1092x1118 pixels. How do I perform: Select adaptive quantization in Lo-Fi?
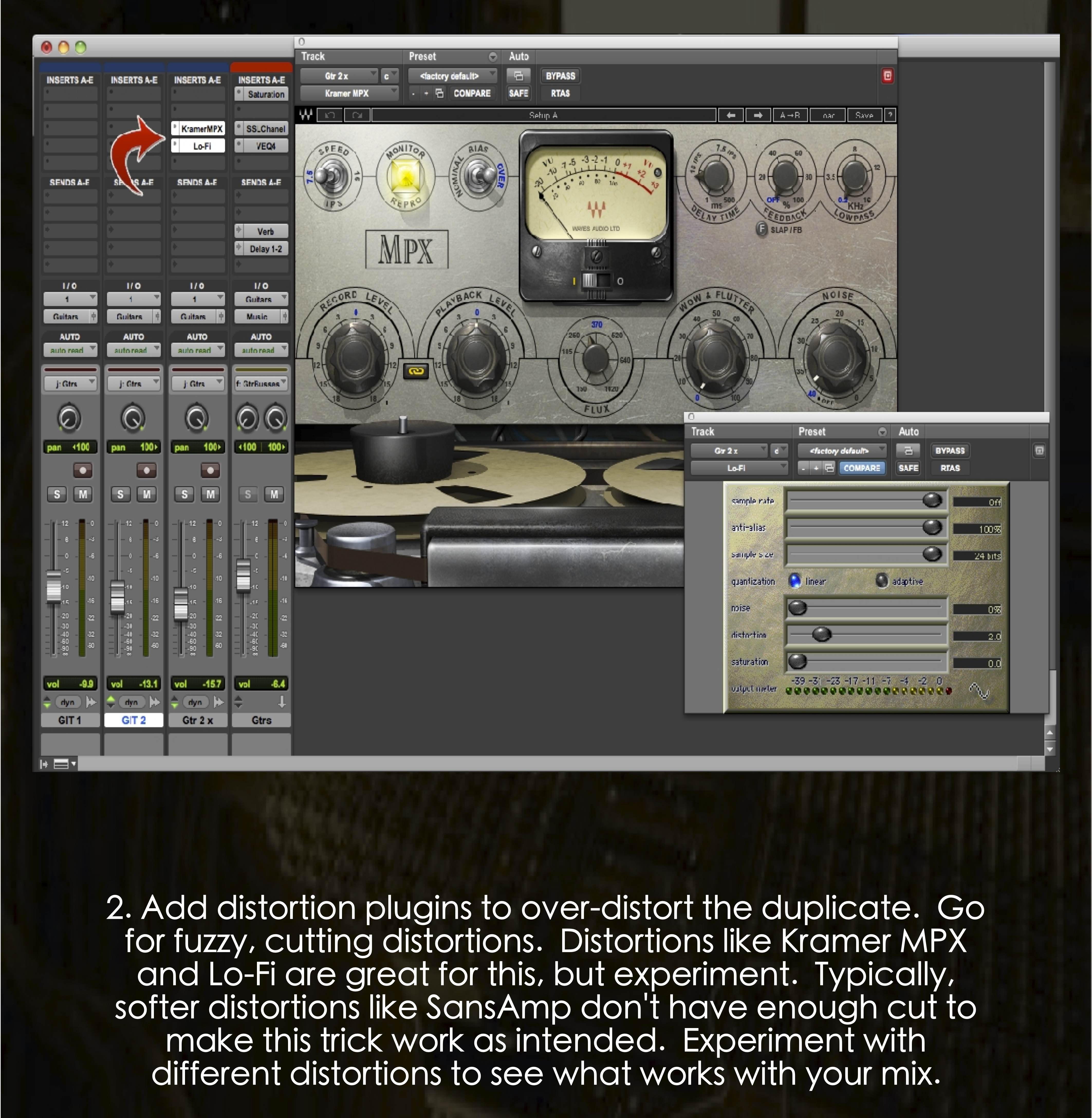point(882,581)
